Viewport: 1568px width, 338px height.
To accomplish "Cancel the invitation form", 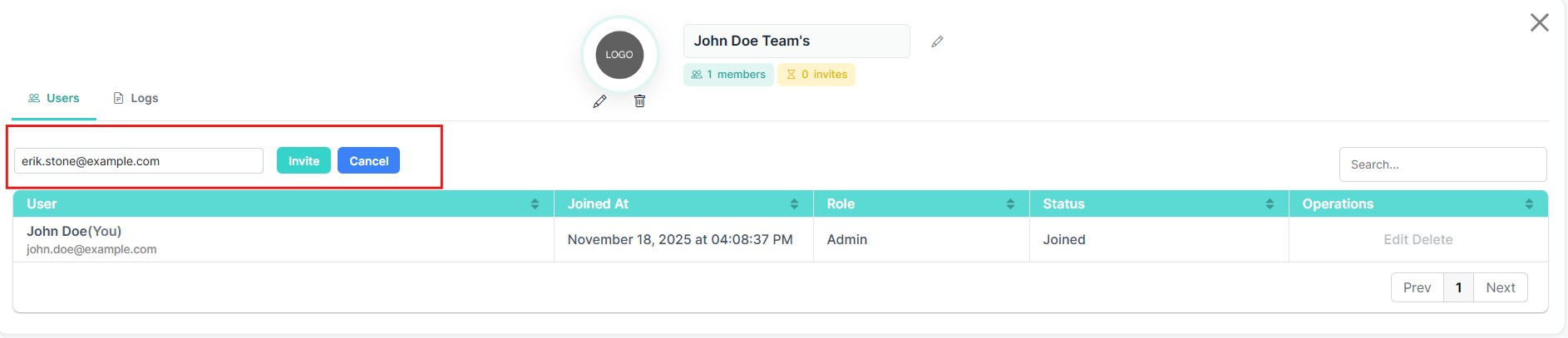I will [x=368, y=161].
